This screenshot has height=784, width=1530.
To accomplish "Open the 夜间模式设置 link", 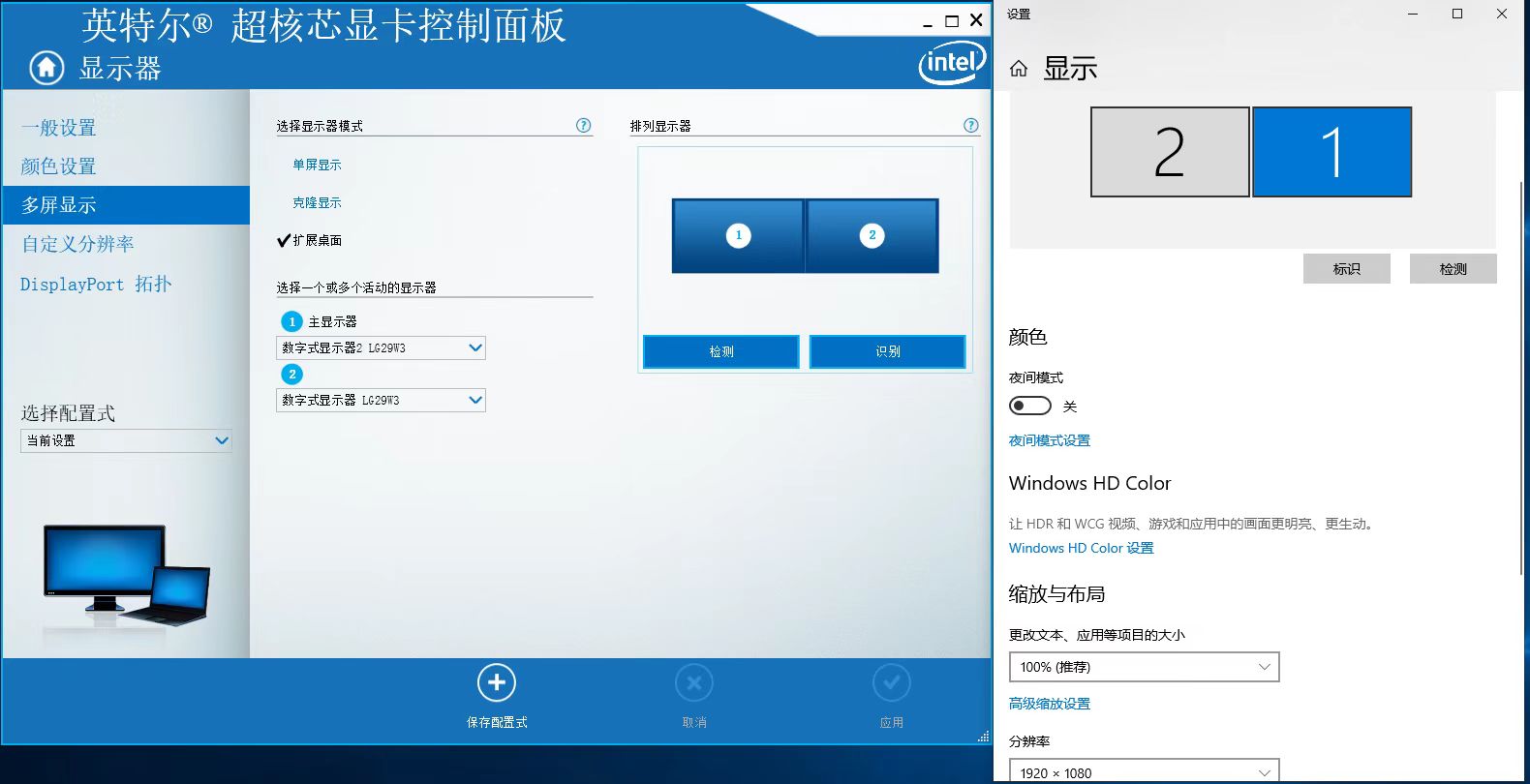I will point(1050,440).
